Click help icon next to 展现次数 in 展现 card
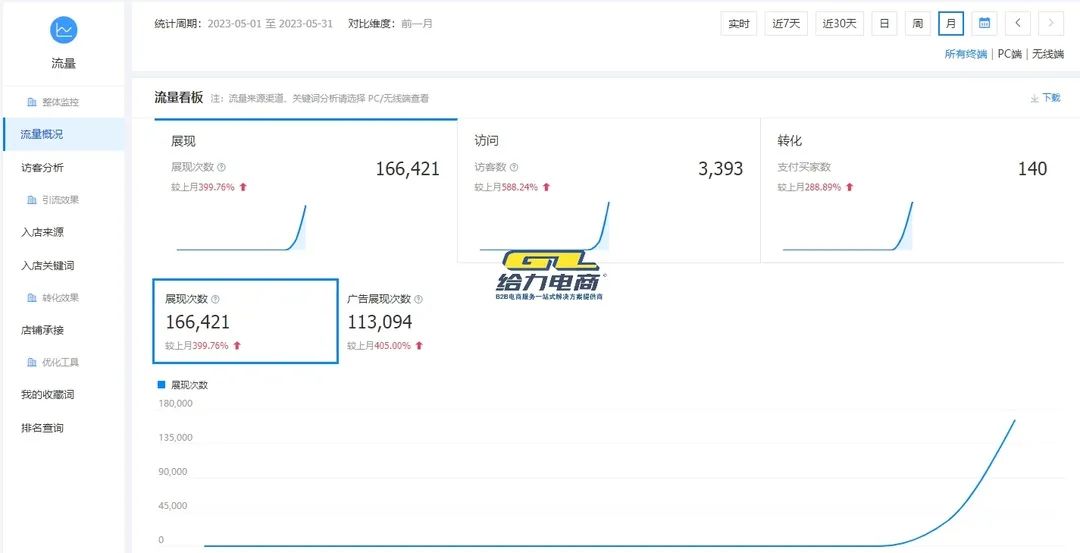Viewport: 1080px width, 553px height. (x=221, y=167)
